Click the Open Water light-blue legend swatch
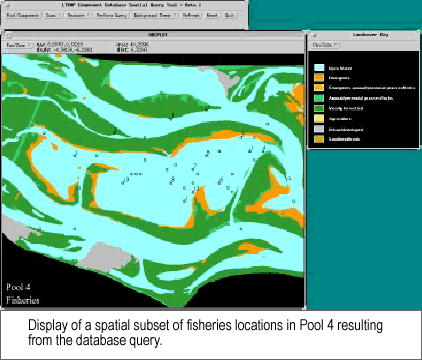 tap(319, 68)
